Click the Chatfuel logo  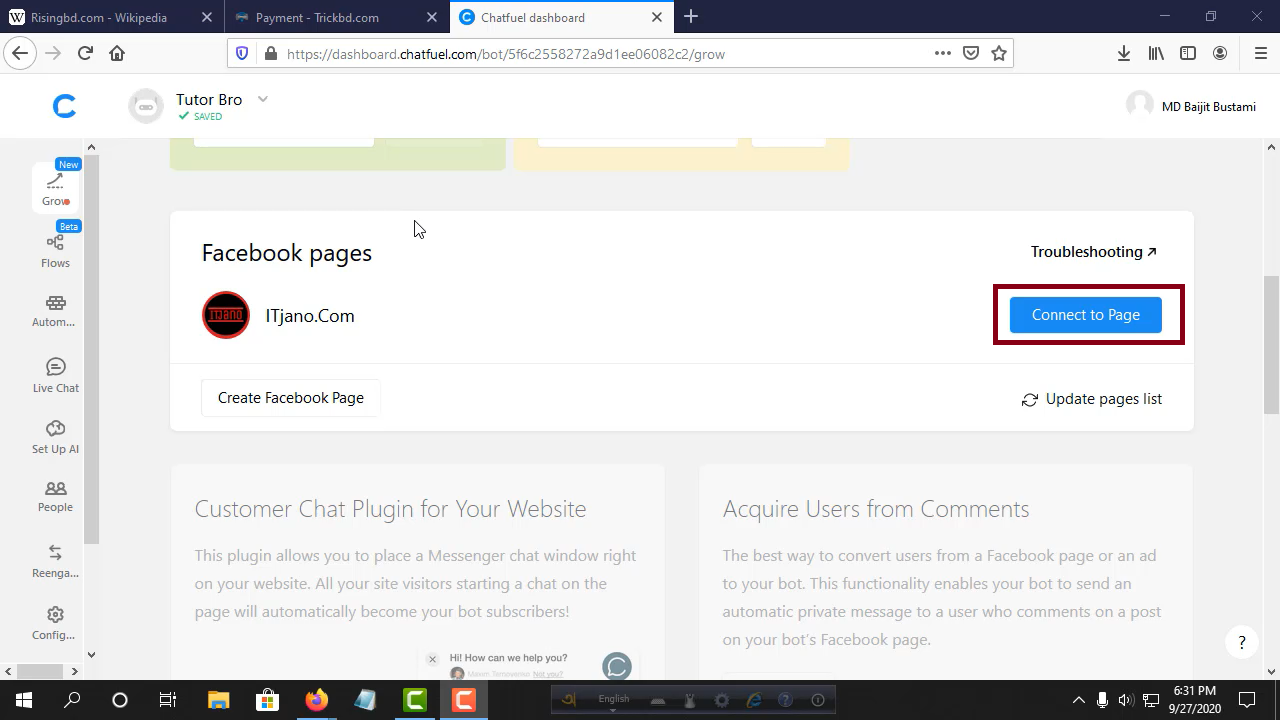[64, 106]
